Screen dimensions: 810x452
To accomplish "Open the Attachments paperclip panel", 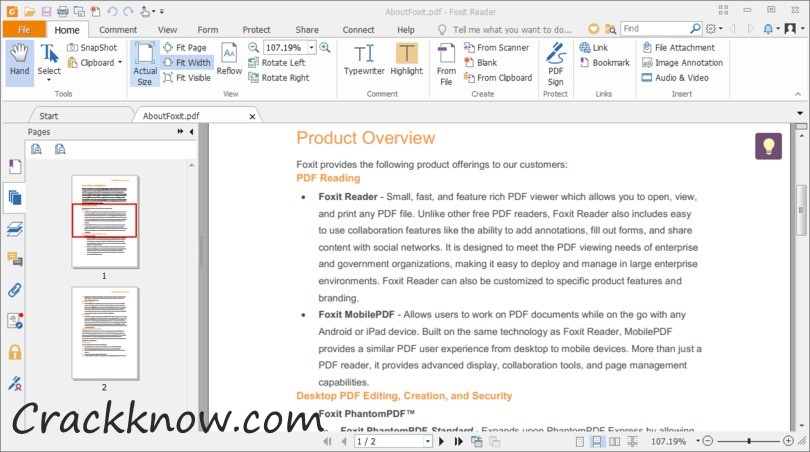I will pos(15,290).
